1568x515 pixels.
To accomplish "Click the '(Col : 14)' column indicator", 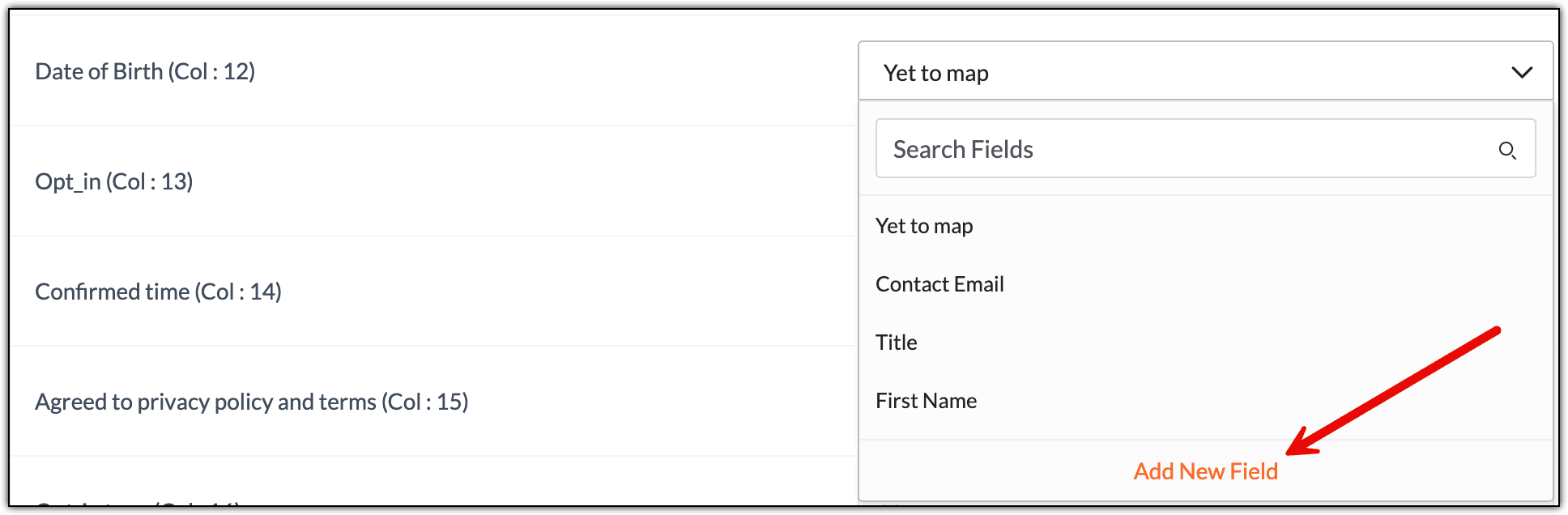I will point(238,292).
